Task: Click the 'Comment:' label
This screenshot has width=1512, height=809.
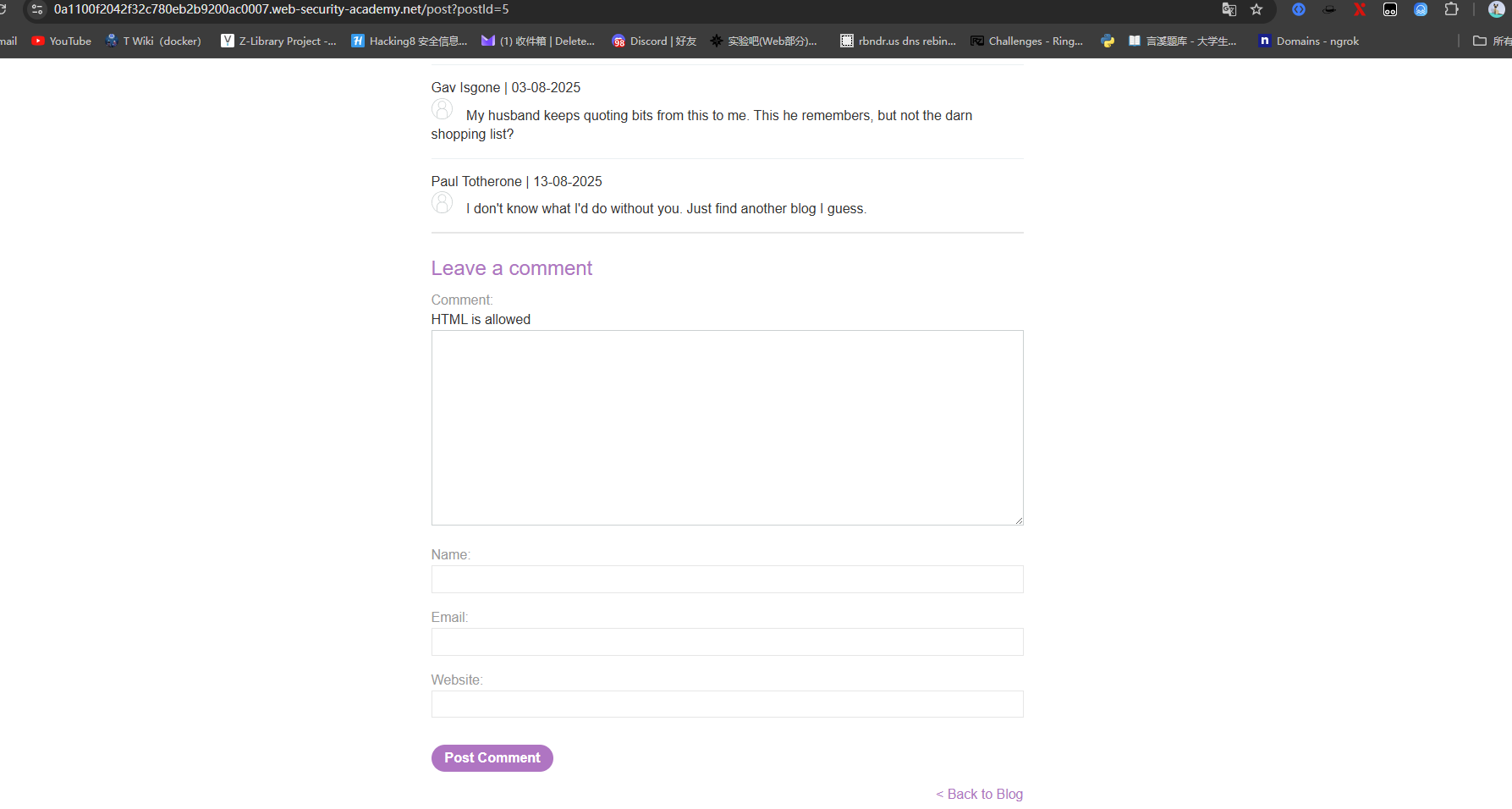Action: click(462, 300)
